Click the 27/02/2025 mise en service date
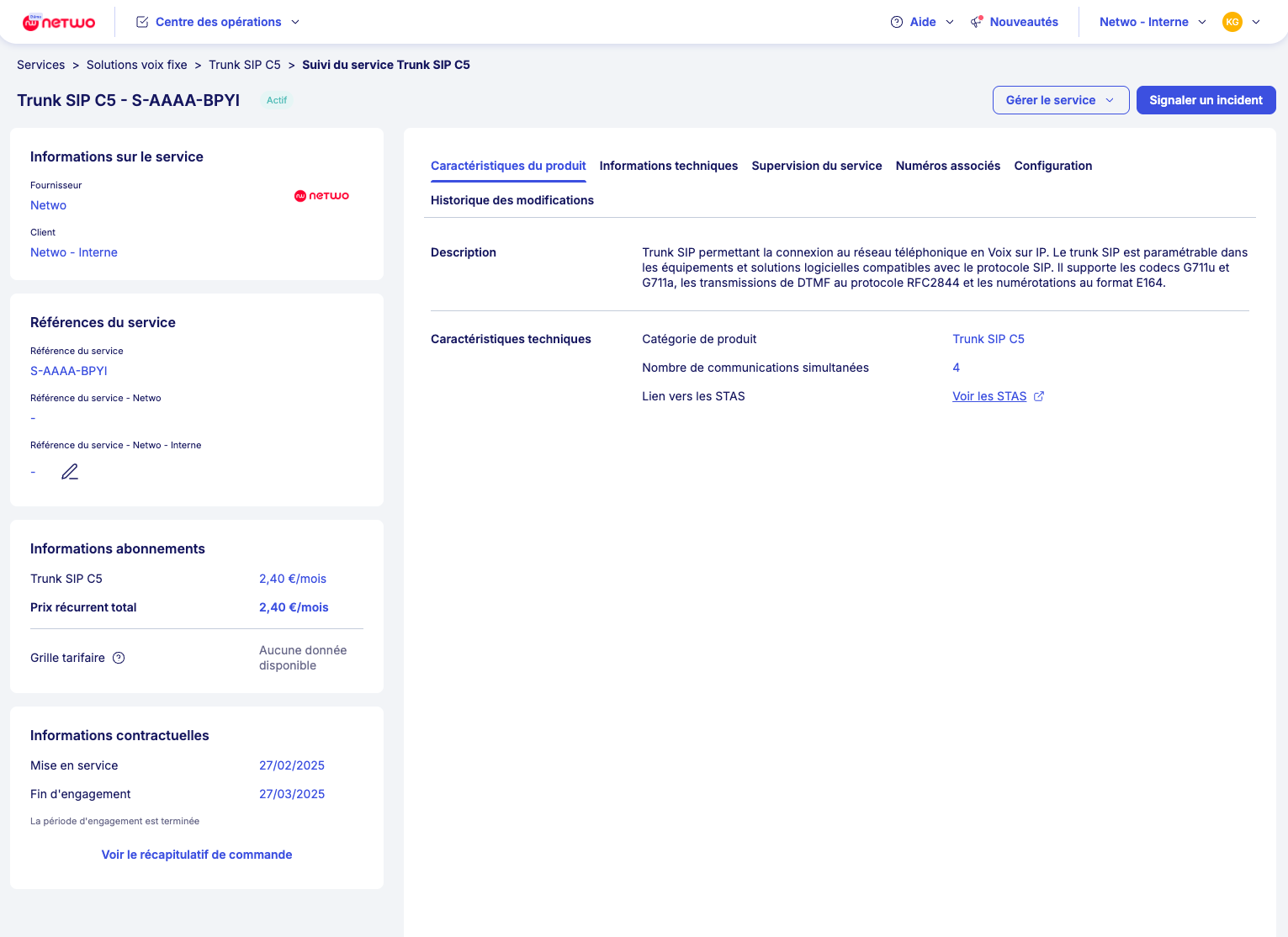This screenshot has width=1288, height=937. tap(292, 765)
